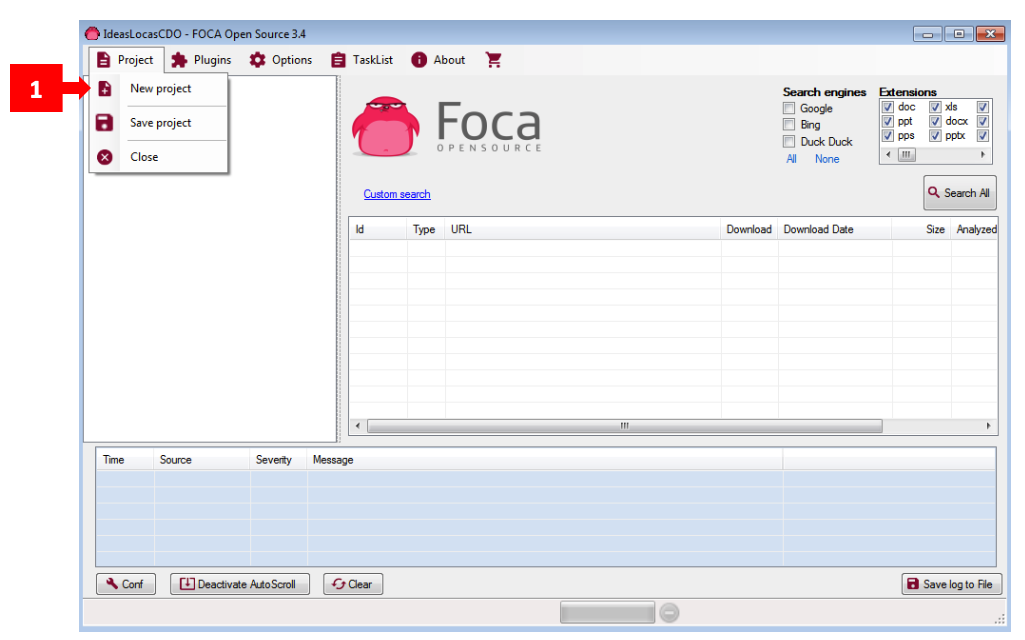Screen dimensions: 1025x640
Task: Sort by the Analyzed column header
Action: (975, 229)
